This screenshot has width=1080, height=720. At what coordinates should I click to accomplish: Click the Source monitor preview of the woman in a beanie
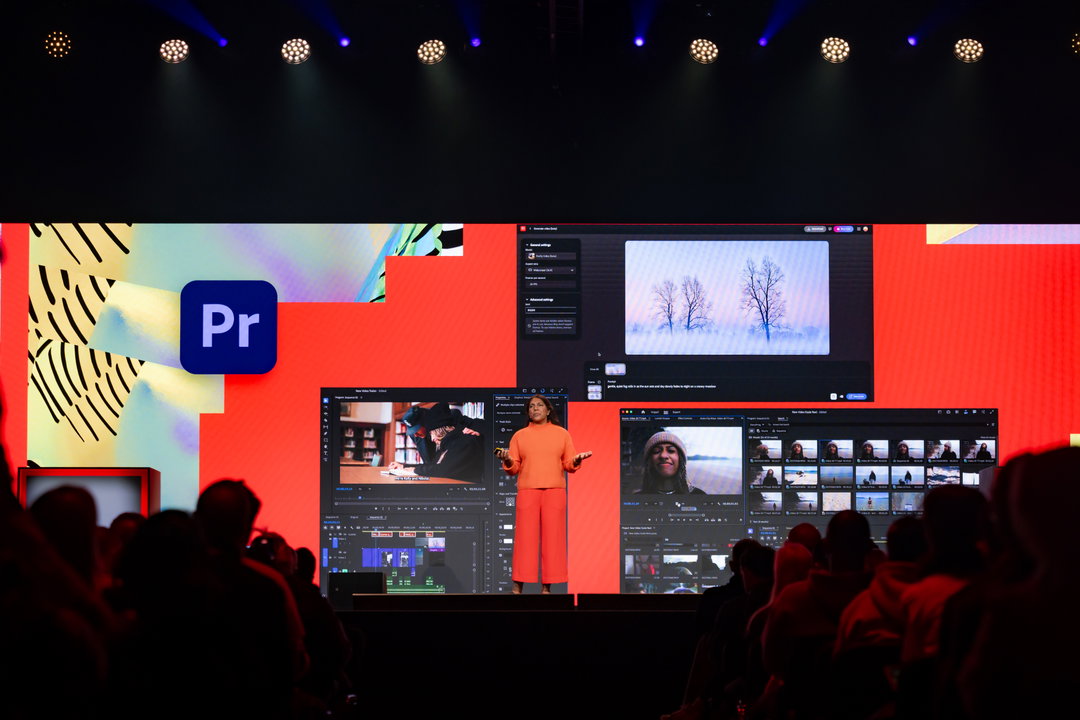682,460
